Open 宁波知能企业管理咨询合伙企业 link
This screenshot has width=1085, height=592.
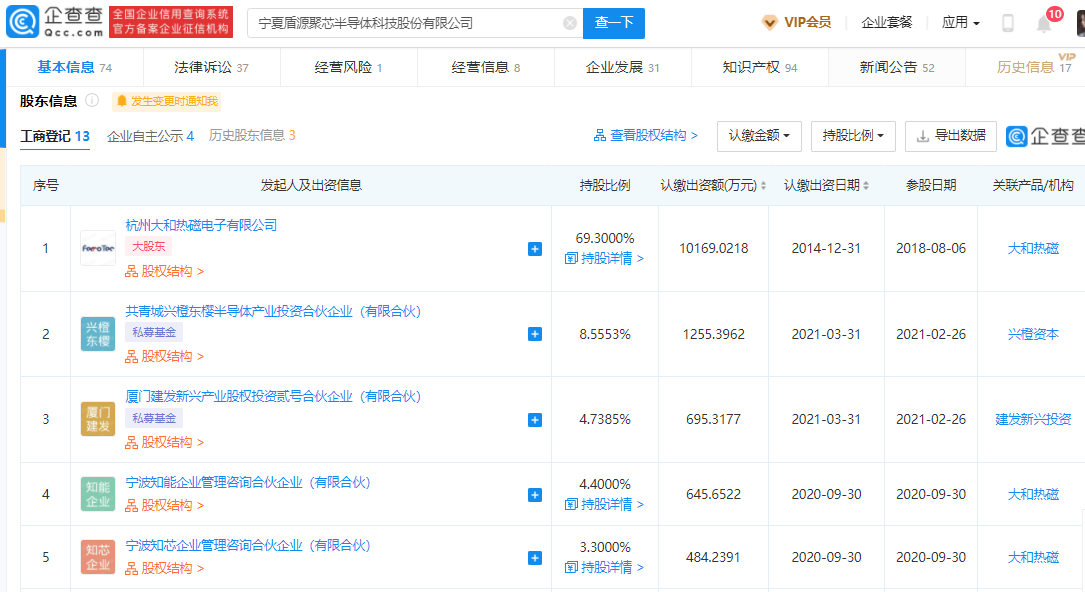(248, 482)
